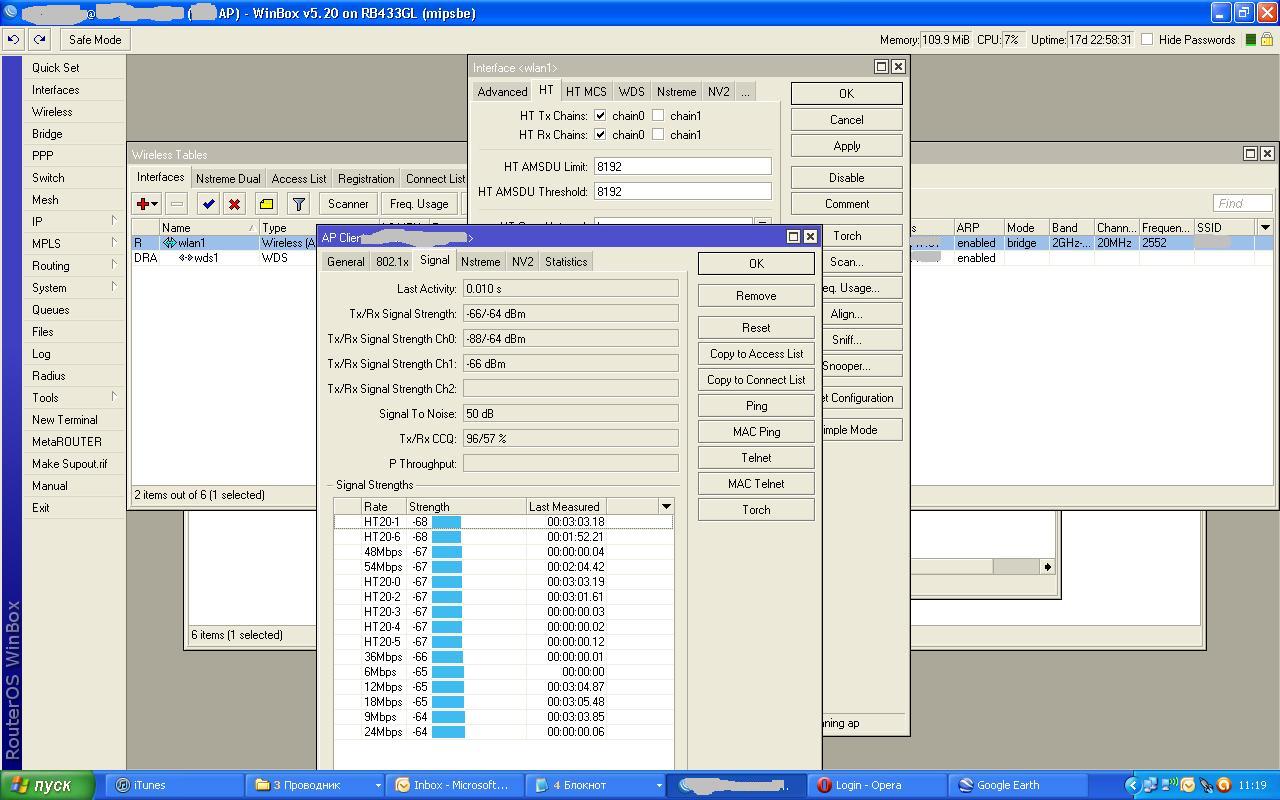The width and height of the screenshot is (1280, 800).
Task: Click the red plus Add interface icon
Action: (144, 204)
